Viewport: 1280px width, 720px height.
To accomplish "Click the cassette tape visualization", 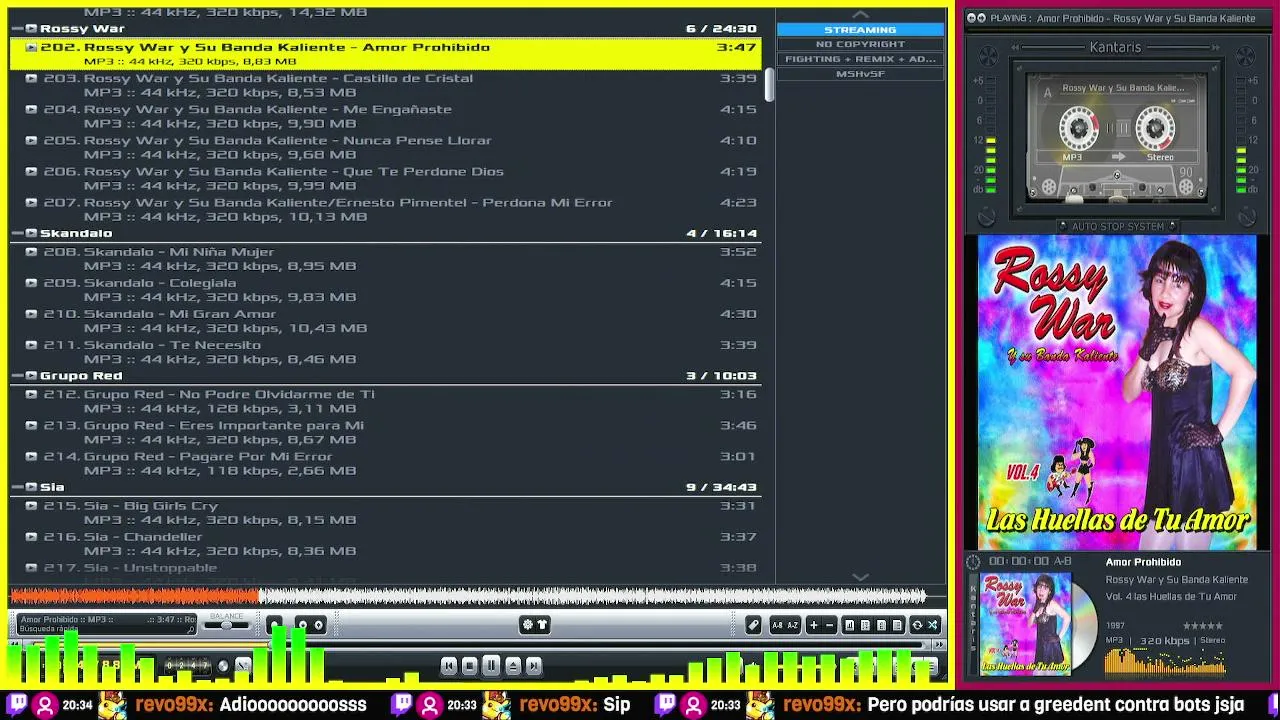I will coord(1117,135).
